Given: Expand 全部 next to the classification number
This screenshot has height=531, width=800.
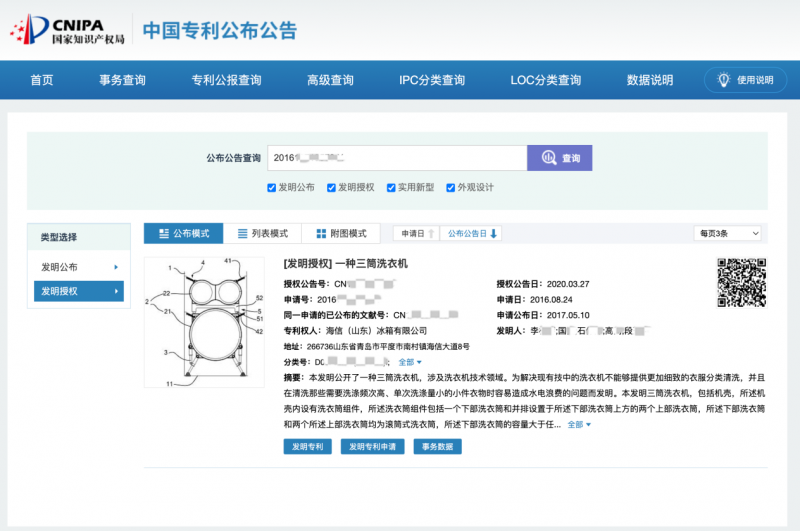Looking at the screenshot, I should click(410, 362).
